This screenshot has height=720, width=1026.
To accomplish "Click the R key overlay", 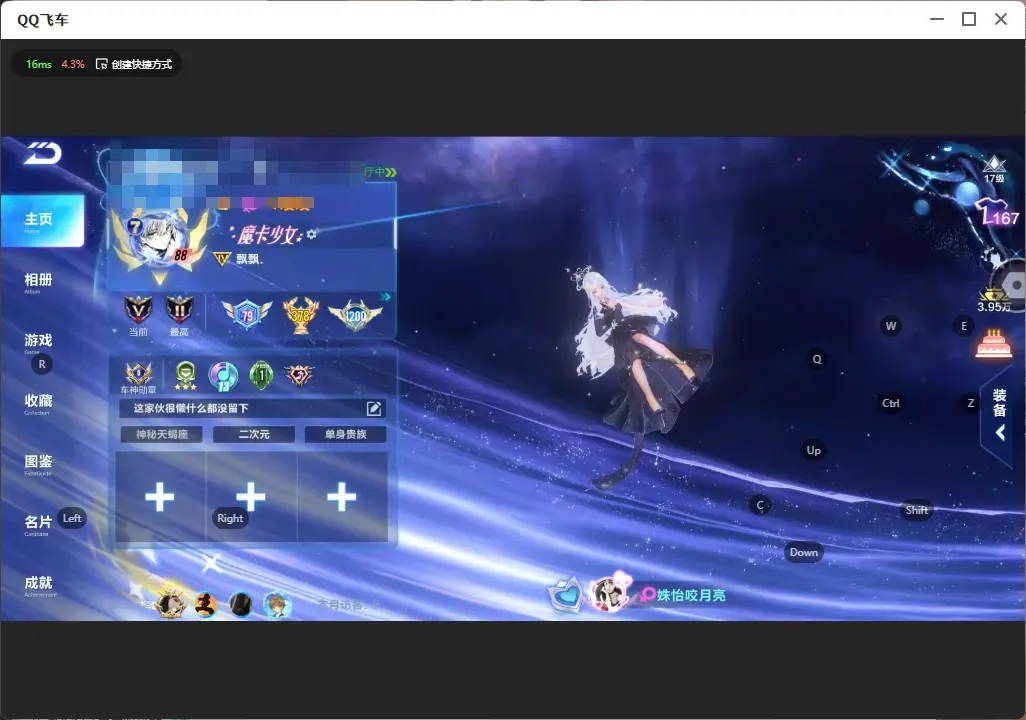I will [x=42, y=365].
